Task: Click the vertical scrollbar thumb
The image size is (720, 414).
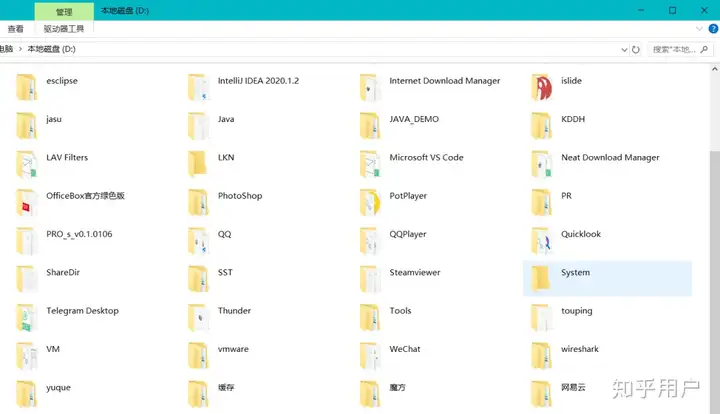Action: (714, 280)
